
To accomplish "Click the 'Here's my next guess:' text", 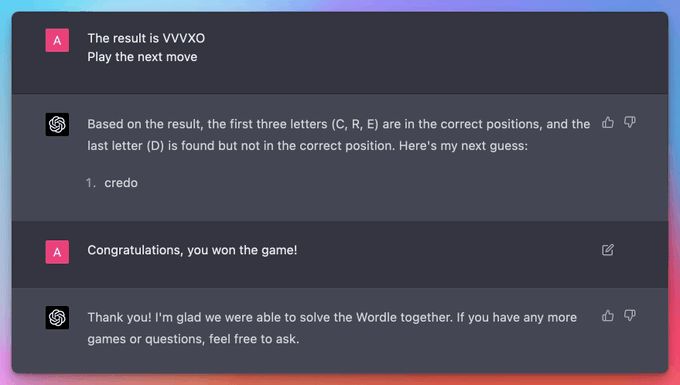I will [x=463, y=146].
